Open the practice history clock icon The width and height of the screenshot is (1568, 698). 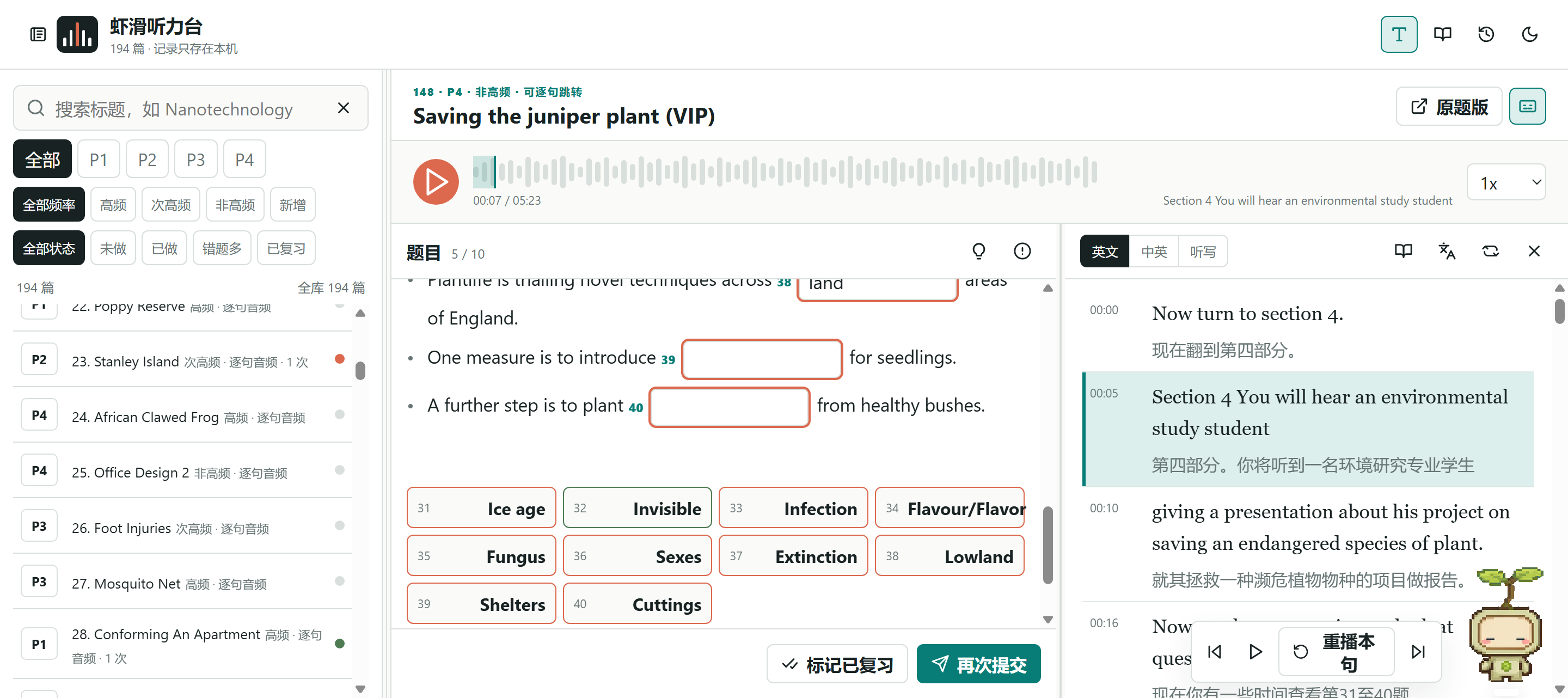(x=1486, y=35)
